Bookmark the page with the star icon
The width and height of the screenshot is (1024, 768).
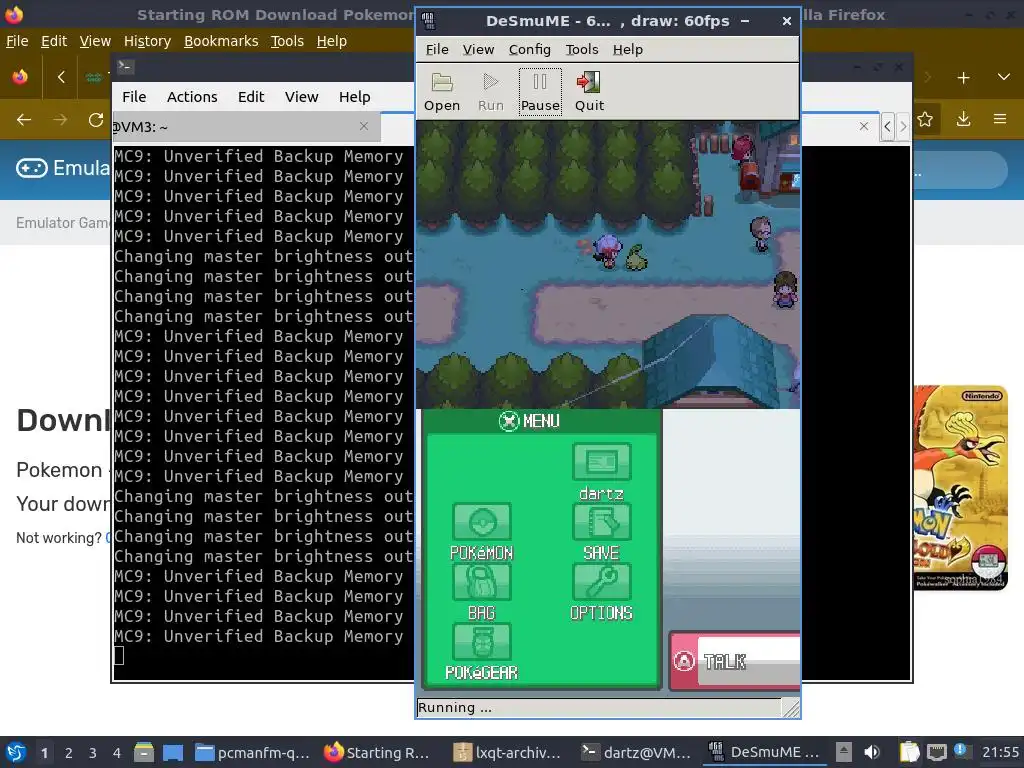(x=925, y=120)
